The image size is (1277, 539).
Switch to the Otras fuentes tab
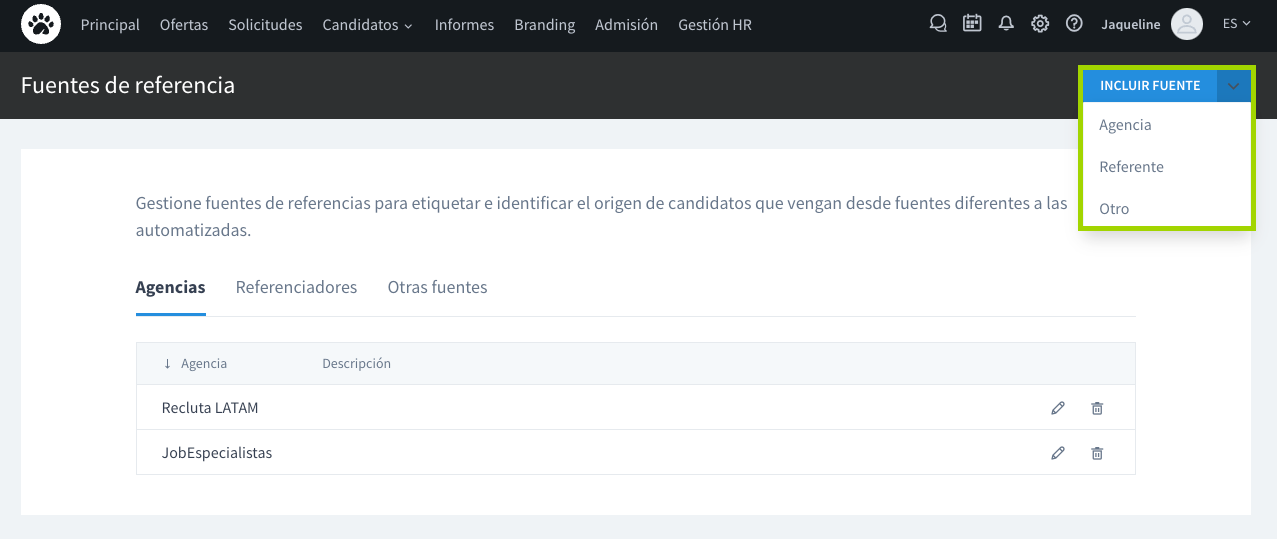click(437, 287)
